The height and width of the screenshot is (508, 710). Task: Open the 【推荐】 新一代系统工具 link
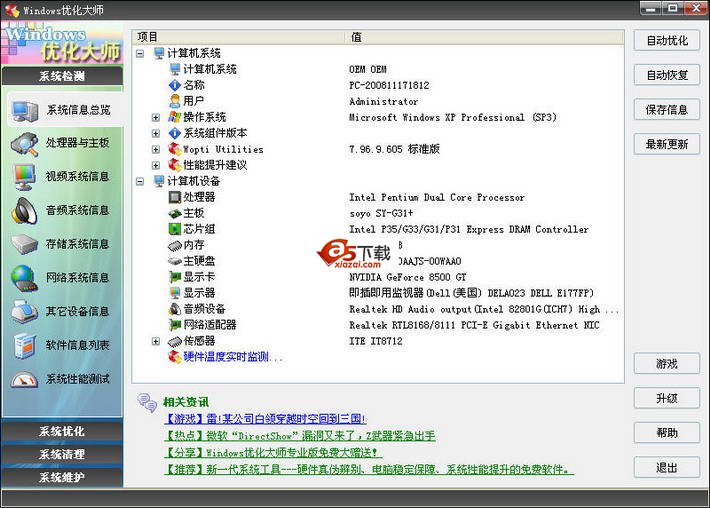(x=369, y=469)
